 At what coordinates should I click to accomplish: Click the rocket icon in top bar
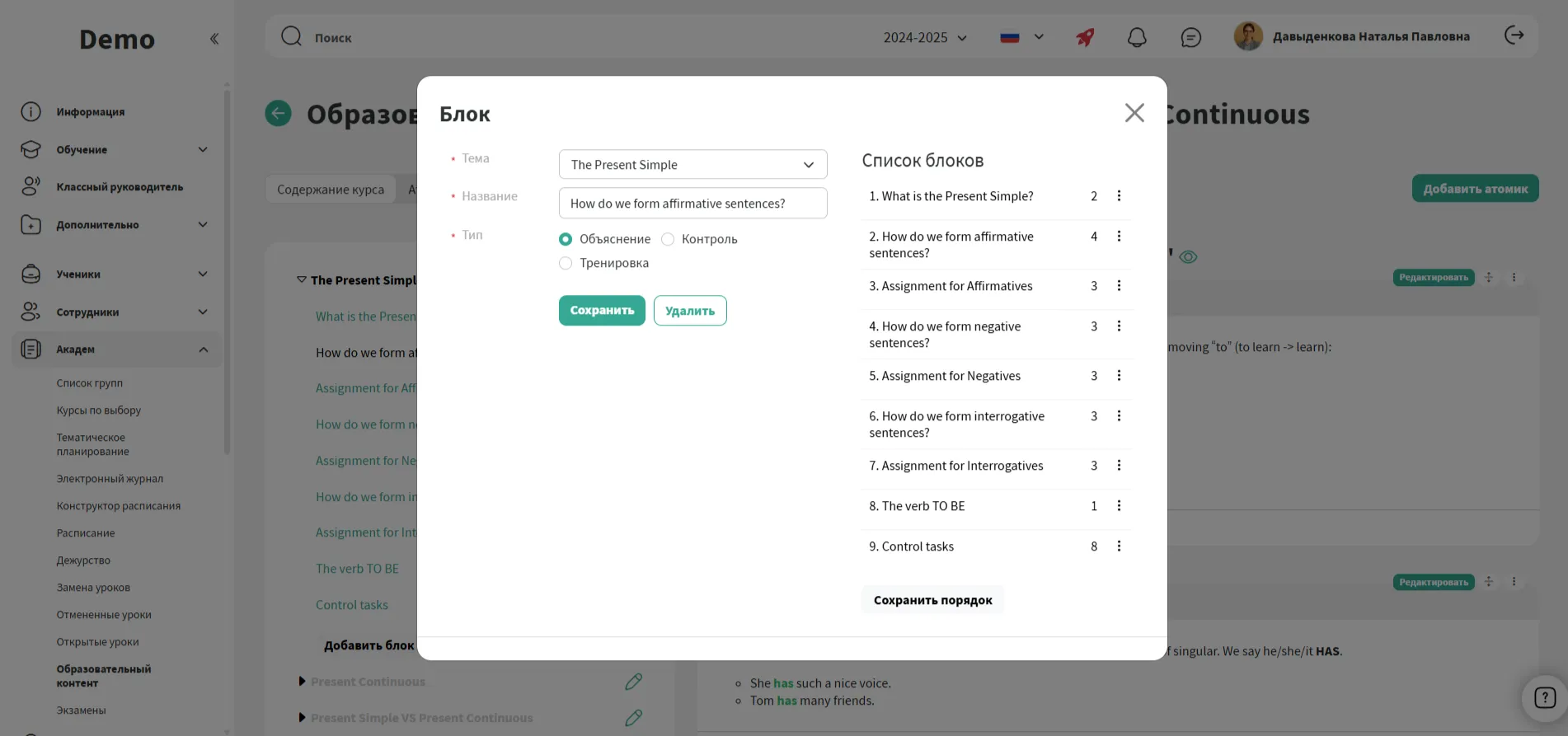pyautogui.click(x=1085, y=37)
